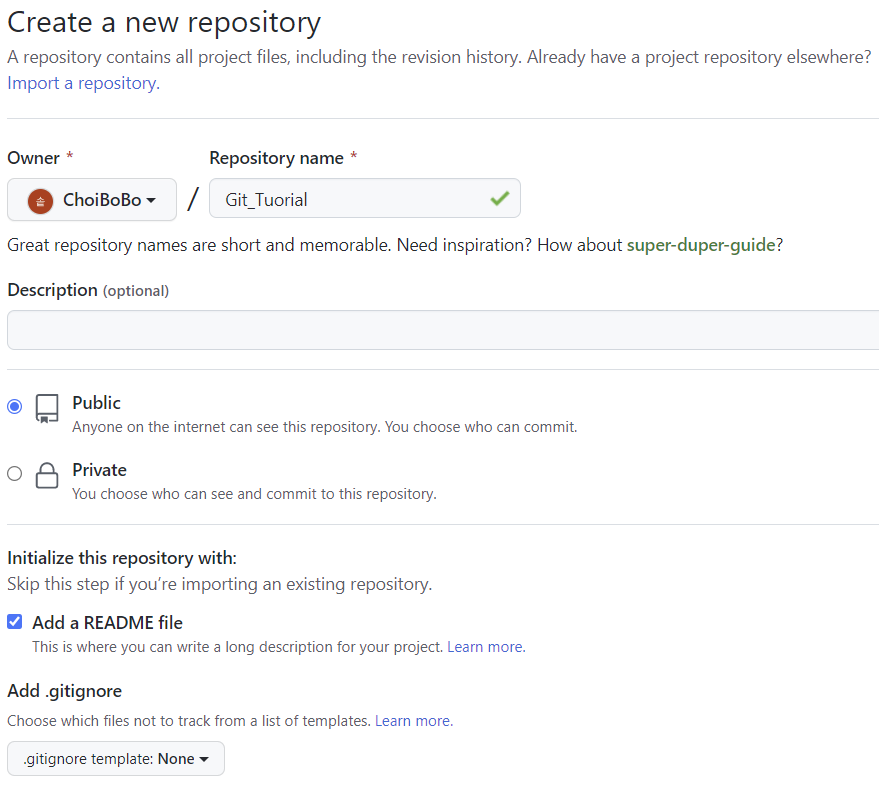Click the Add a README file label
Screen dimensions: 879x794
tap(108, 622)
